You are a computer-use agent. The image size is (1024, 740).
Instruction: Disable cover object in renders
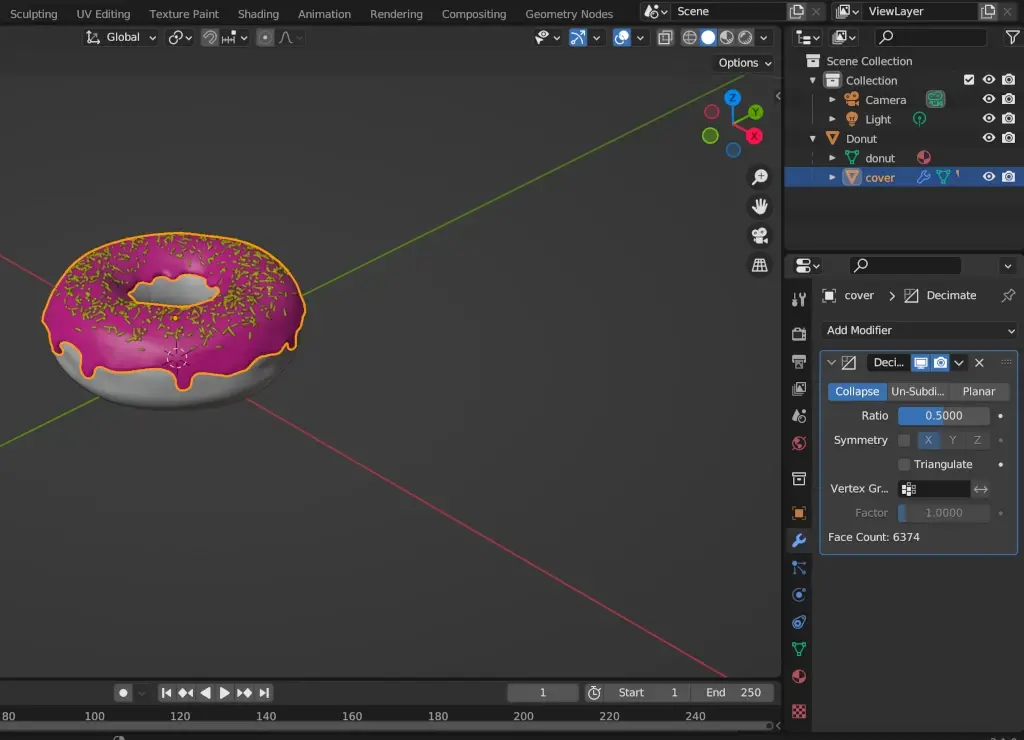[1008, 177]
